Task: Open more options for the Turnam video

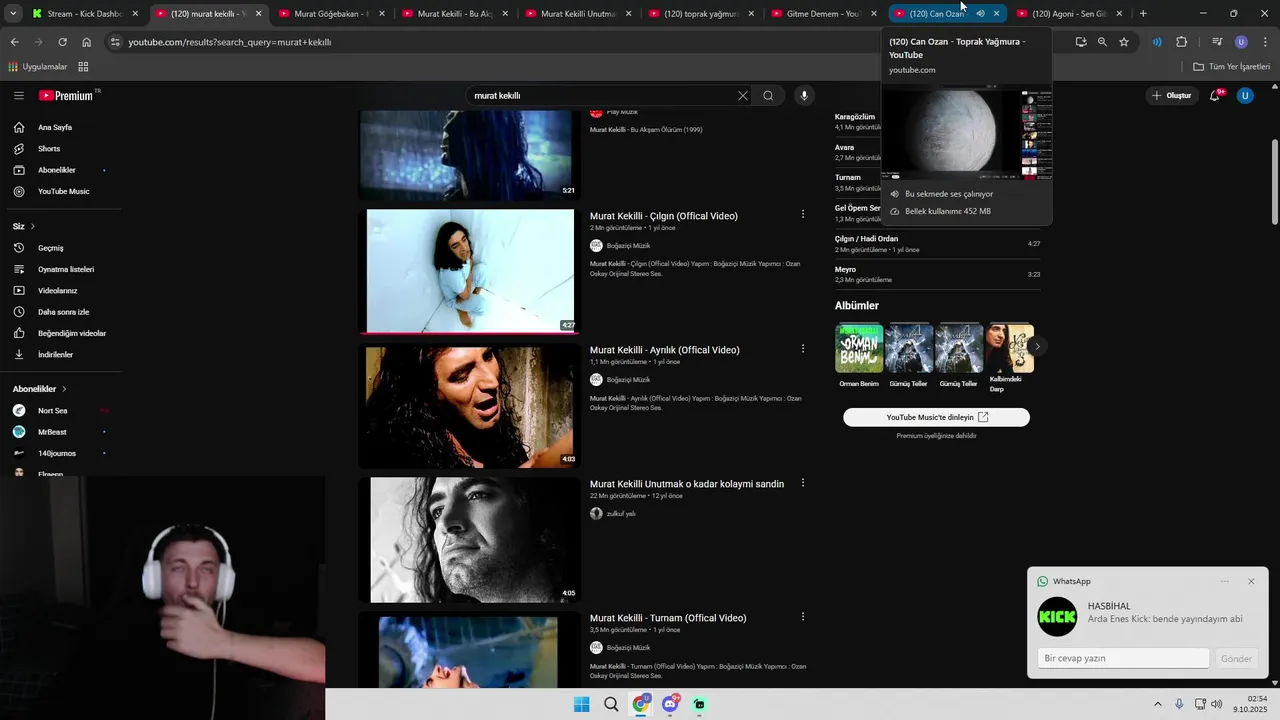Action: tap(803, 617)
